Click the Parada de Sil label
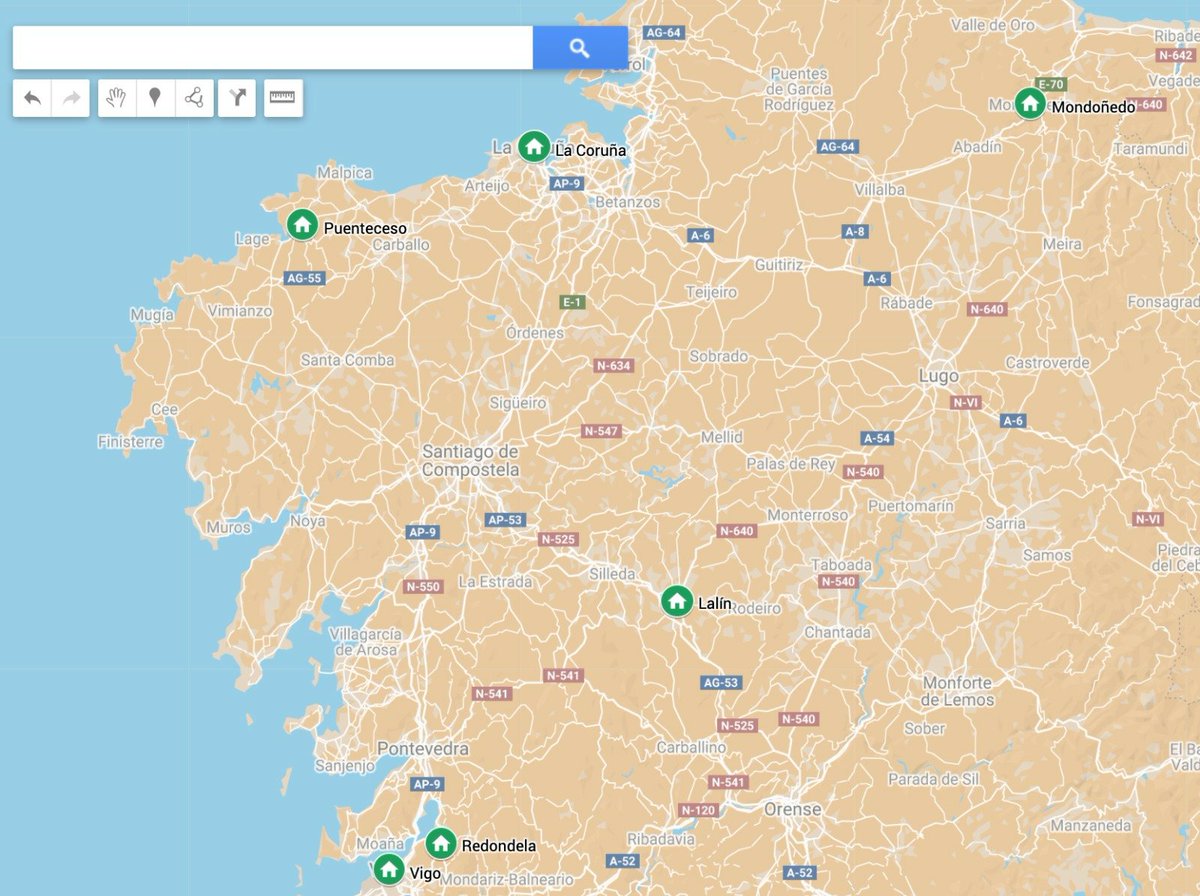 (x=934, y=779)
